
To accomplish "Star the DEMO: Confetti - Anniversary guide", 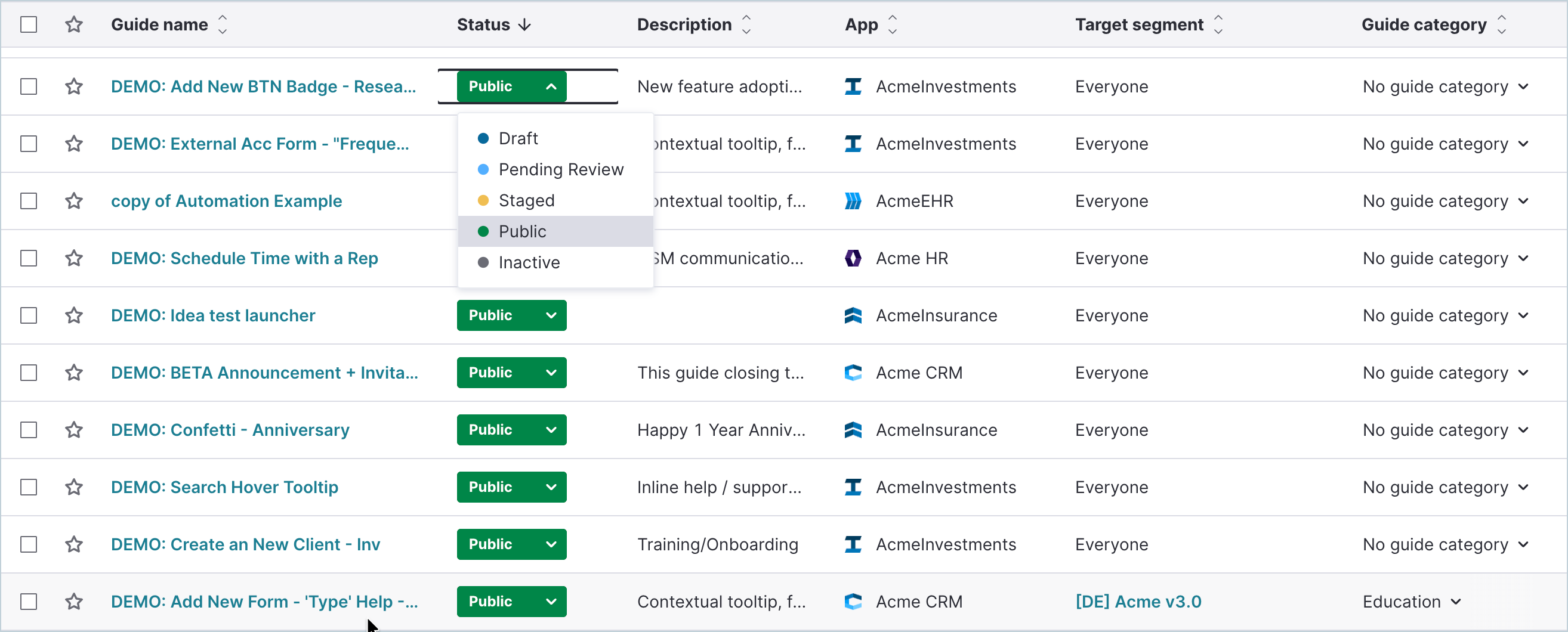I will click(73, 429).
